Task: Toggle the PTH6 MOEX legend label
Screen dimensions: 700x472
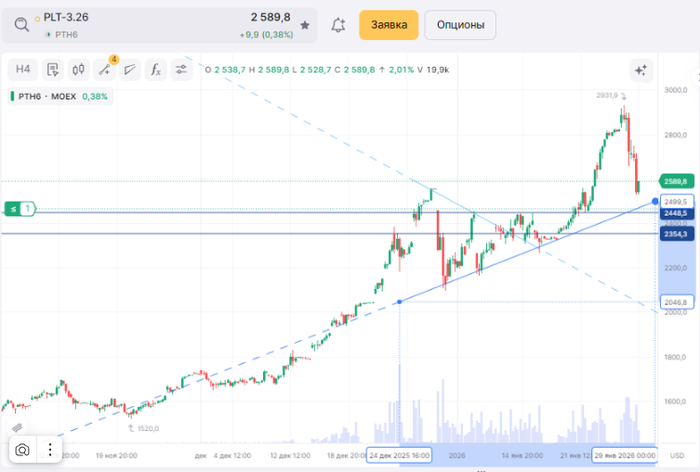Action: tap(58, 97)
